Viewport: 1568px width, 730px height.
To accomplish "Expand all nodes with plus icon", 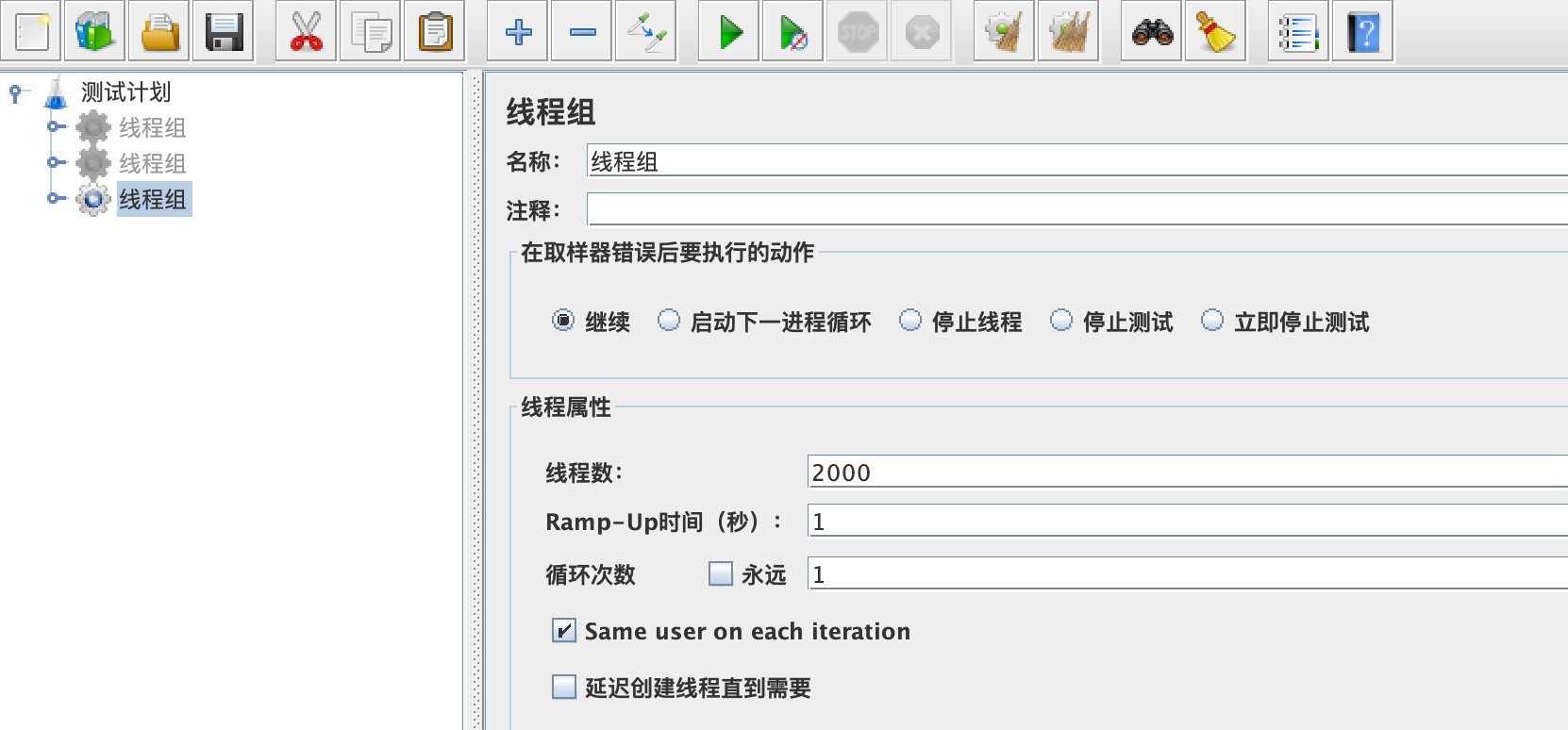I will coord(518,31).
